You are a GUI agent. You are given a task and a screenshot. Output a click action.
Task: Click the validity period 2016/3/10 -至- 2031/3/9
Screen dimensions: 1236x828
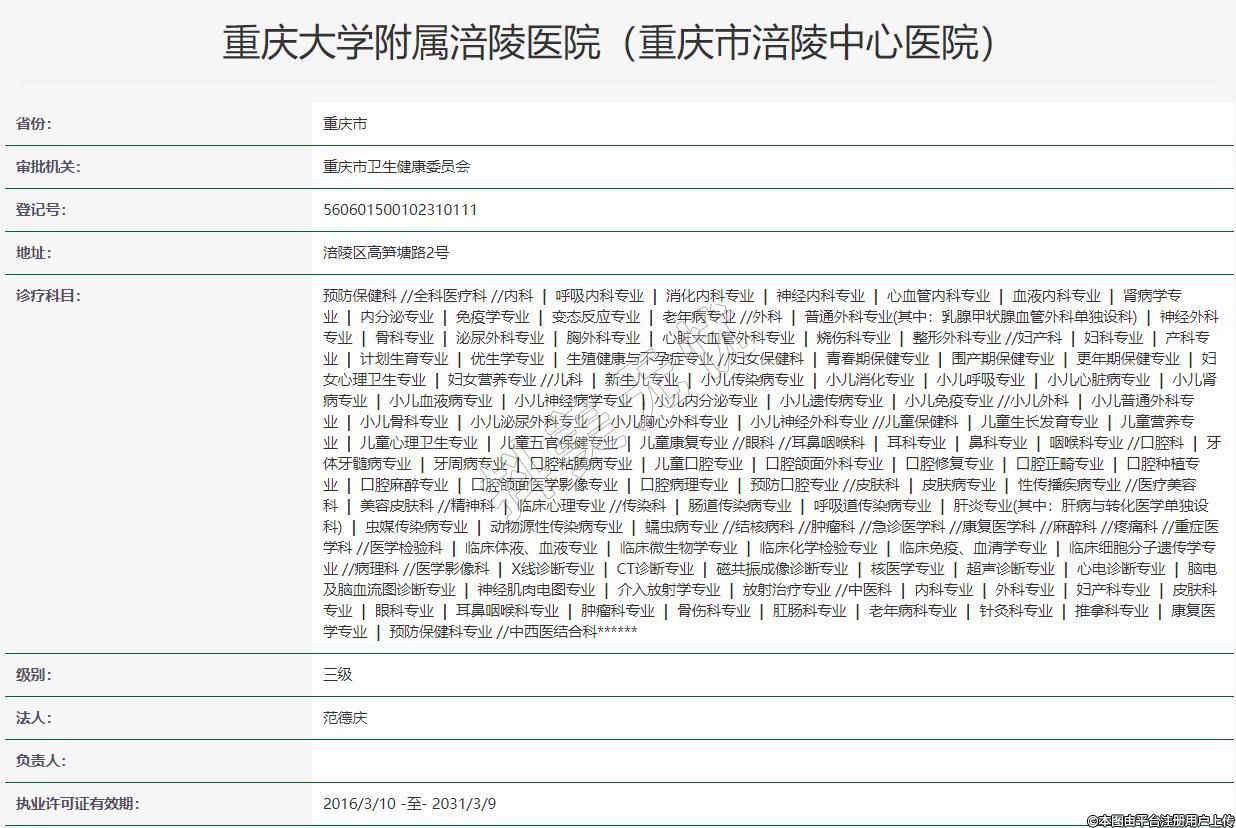click(x=409, y=804)
